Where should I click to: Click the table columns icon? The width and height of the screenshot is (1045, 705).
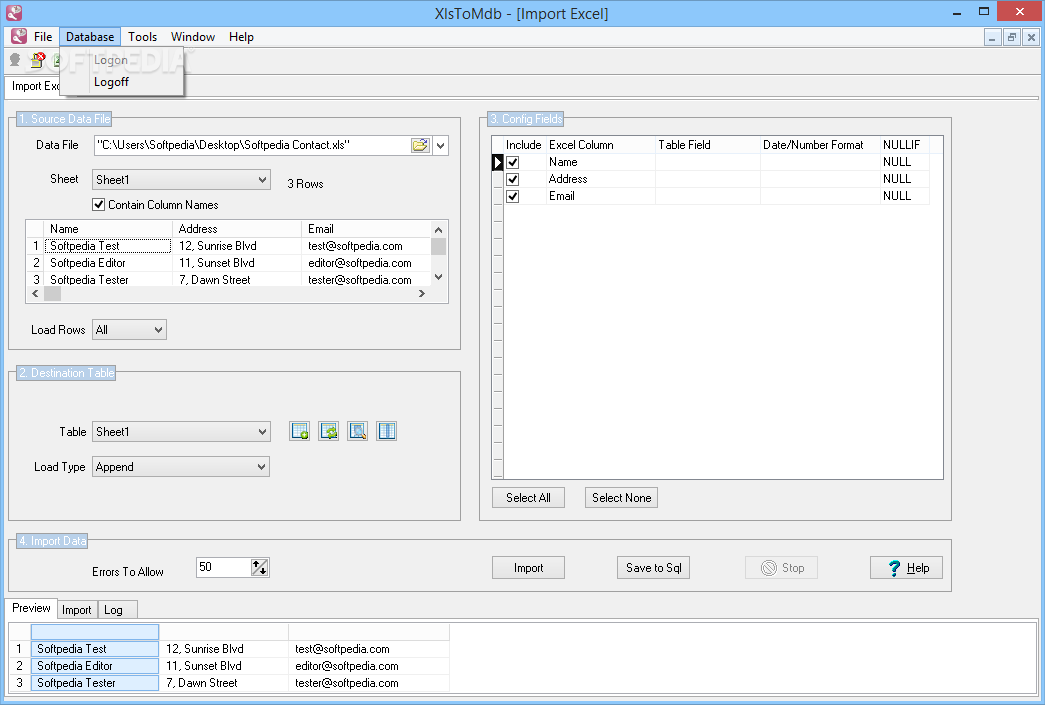click(x=387, y=431)
